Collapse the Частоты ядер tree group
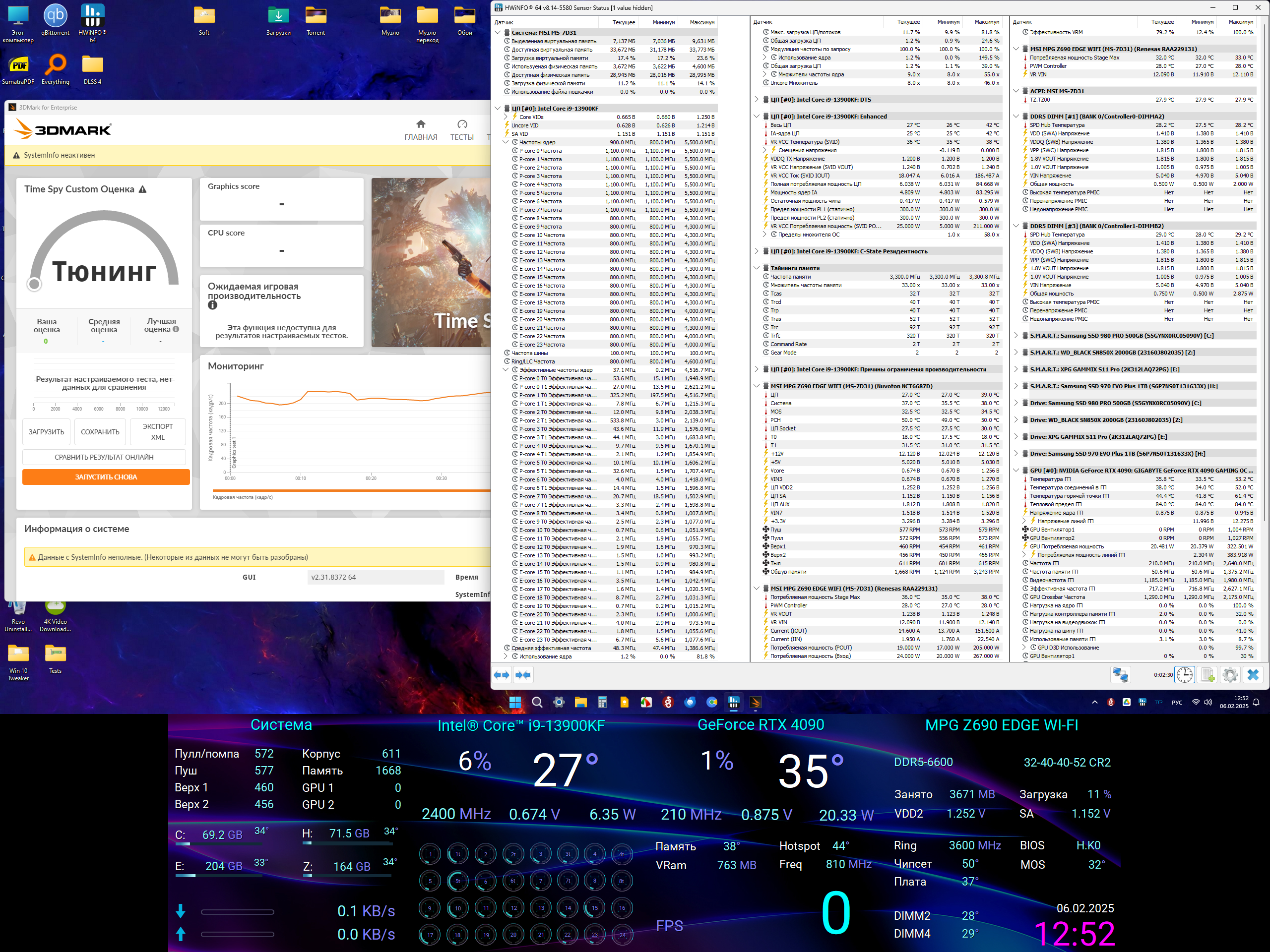1270x952 pixels. coord(506,142)
